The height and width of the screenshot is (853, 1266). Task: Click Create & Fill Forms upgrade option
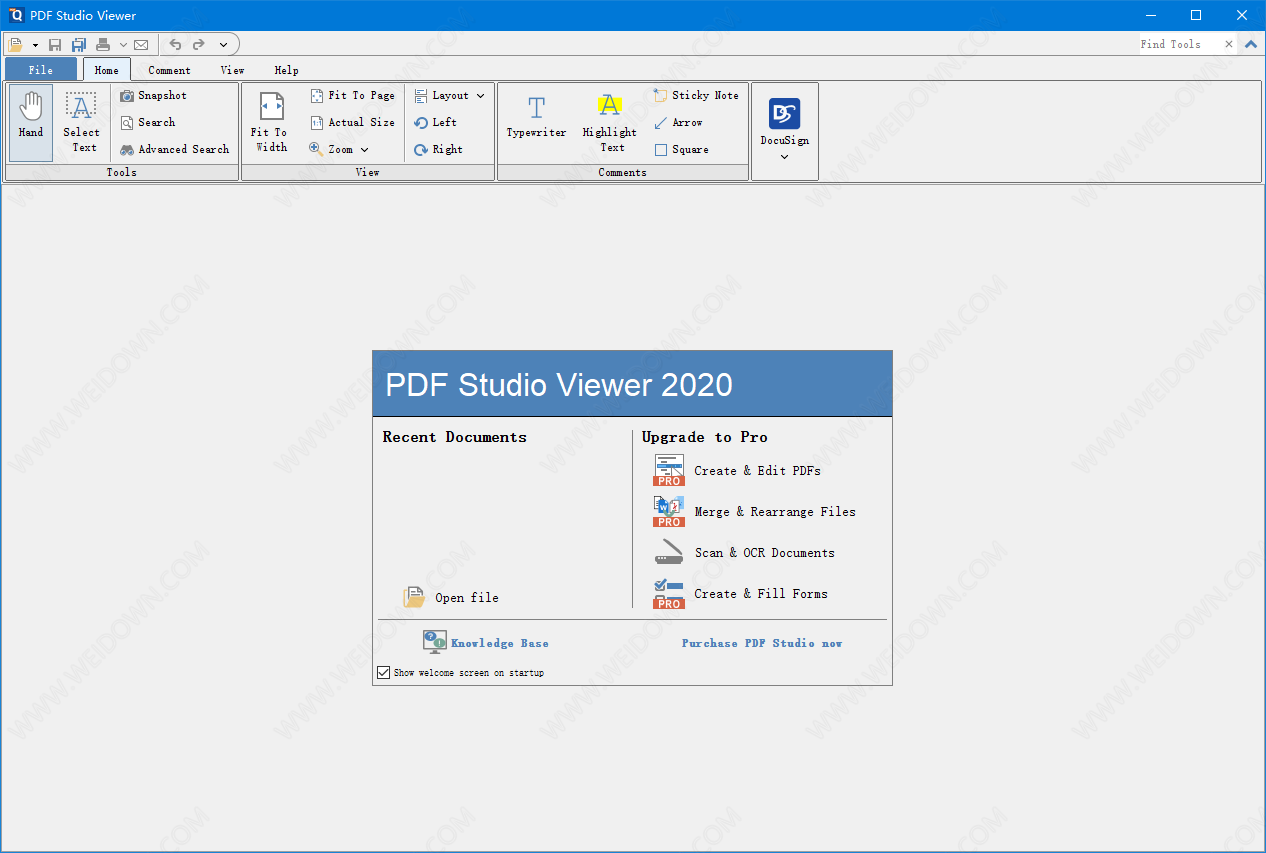point(740,593)
